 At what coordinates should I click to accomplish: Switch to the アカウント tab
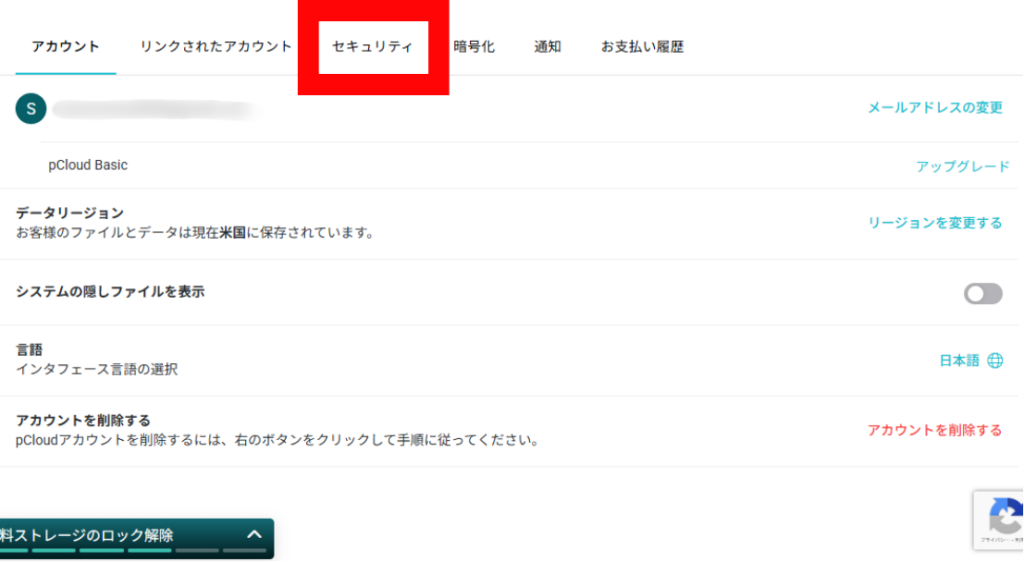[66, 47]
